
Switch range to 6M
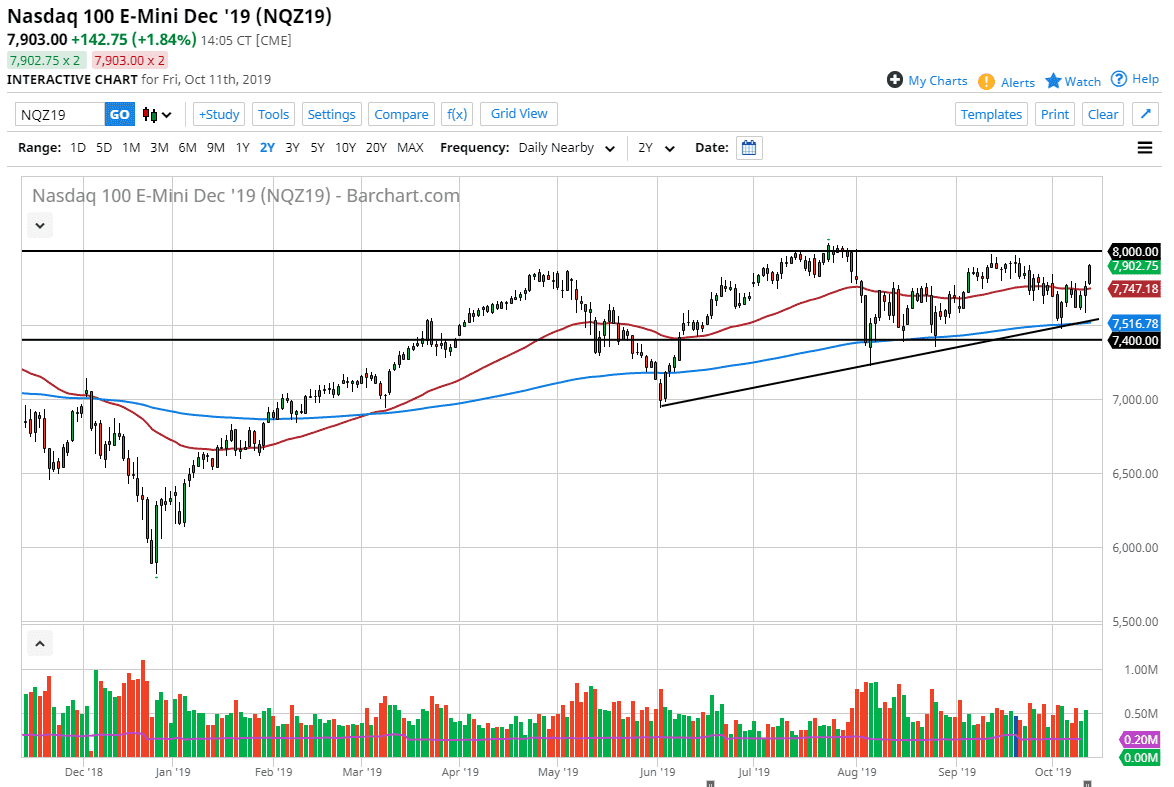tap(187, 148)
